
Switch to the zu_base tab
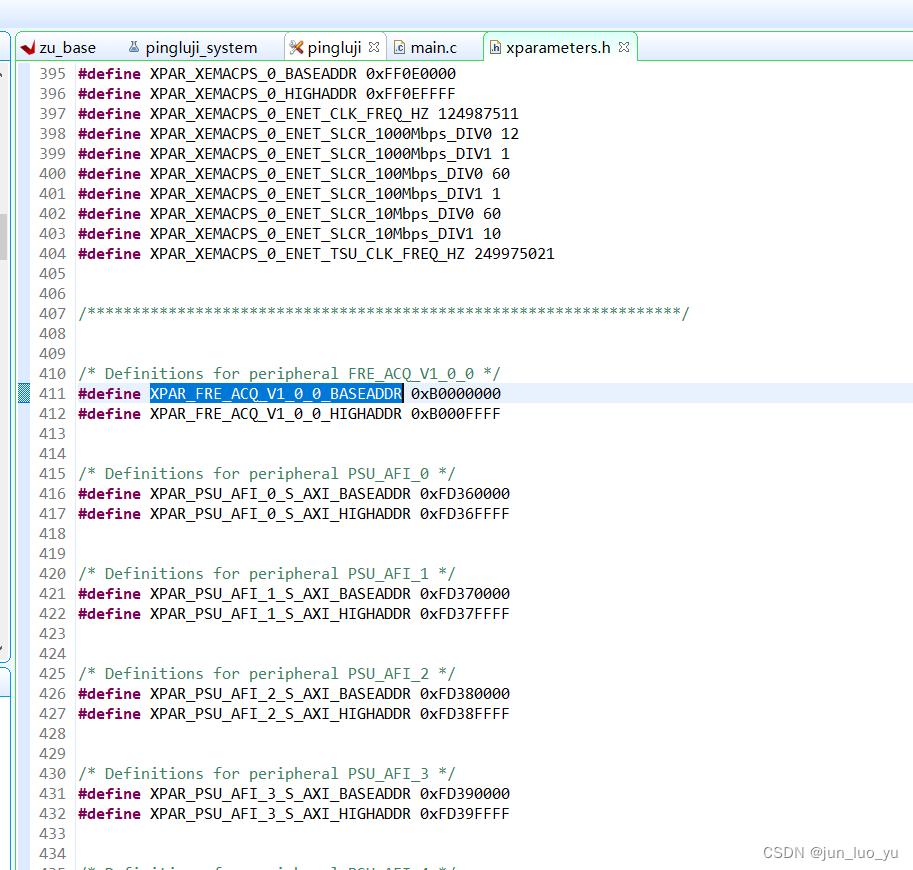click(x=67, y=47)
